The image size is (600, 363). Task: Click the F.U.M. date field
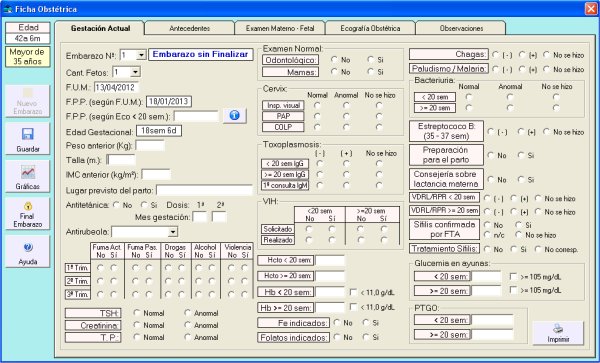click(116, 87)
